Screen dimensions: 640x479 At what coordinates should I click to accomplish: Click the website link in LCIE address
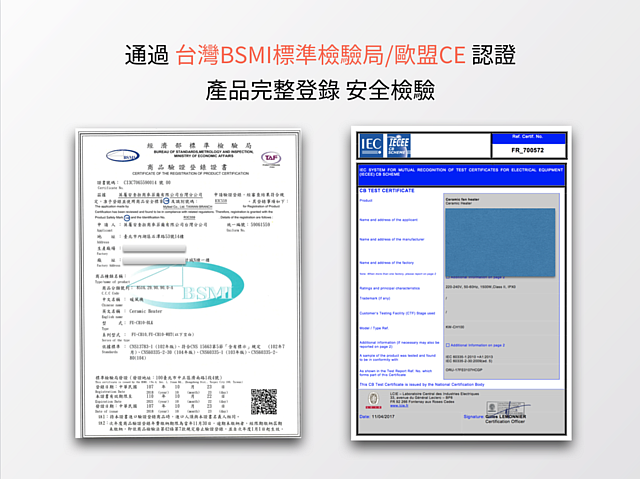point(397,406)
